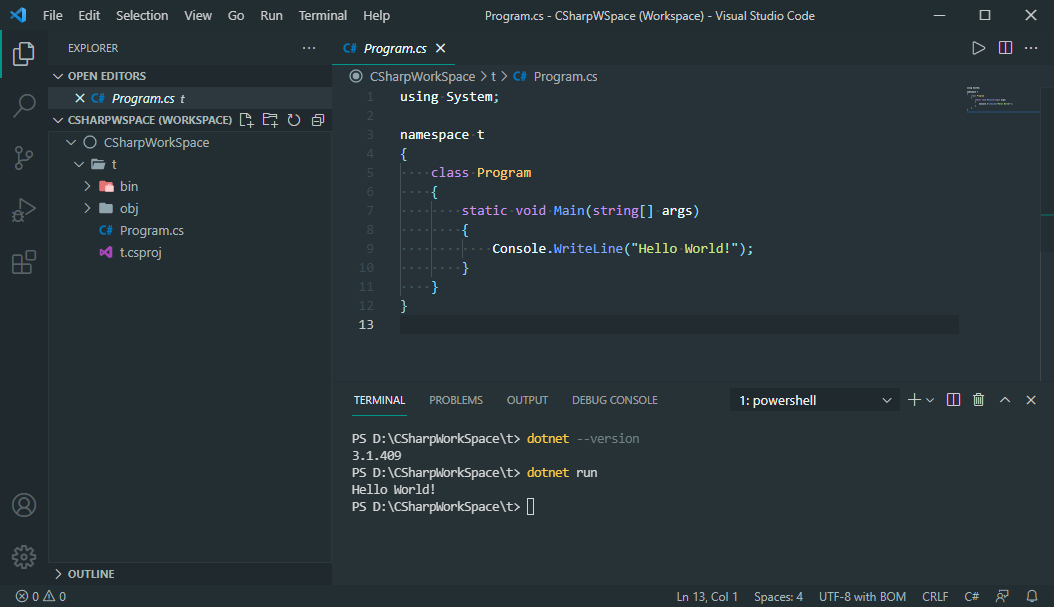Click Ln 13, Col 1 to go to line

[707, 596]
